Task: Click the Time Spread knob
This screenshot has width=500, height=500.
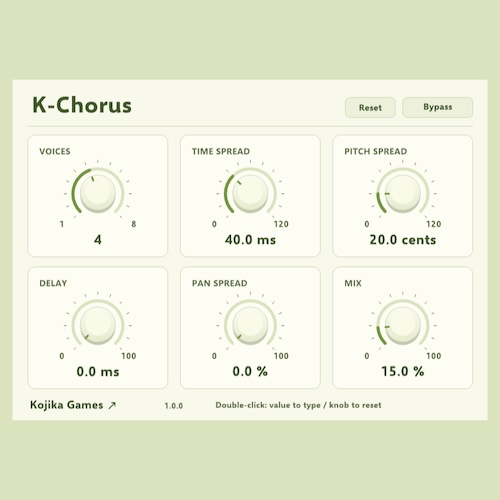Action: pyautogui.click(x=250, y=193)
